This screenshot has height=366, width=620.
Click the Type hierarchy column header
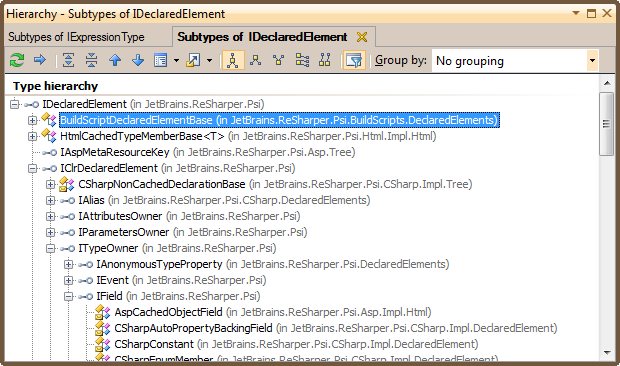[x=55, y=86]
